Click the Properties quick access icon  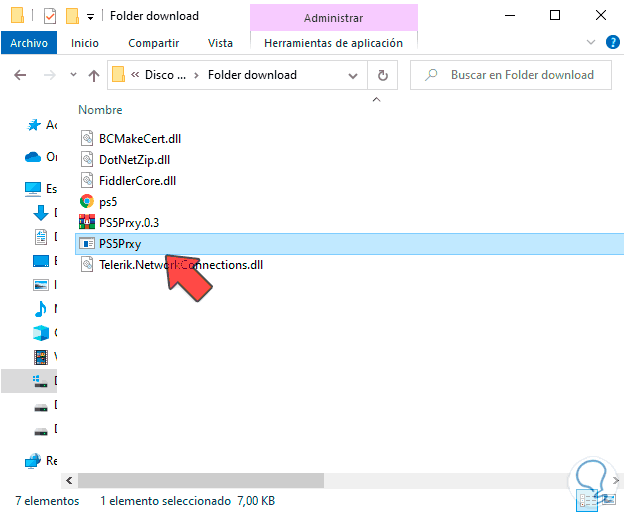pos(50,16)
